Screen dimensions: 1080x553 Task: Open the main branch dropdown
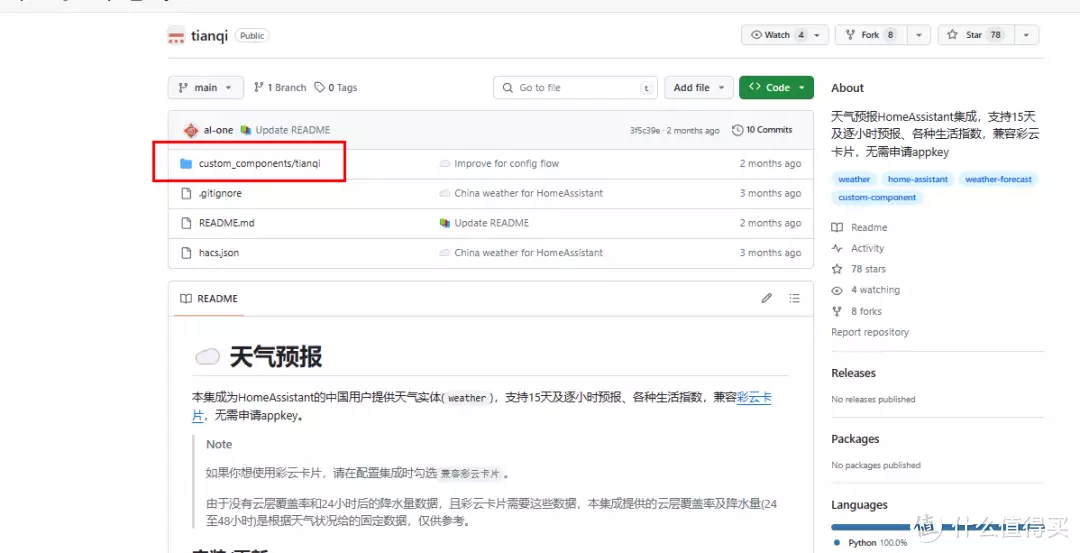[x=205, y=87]
